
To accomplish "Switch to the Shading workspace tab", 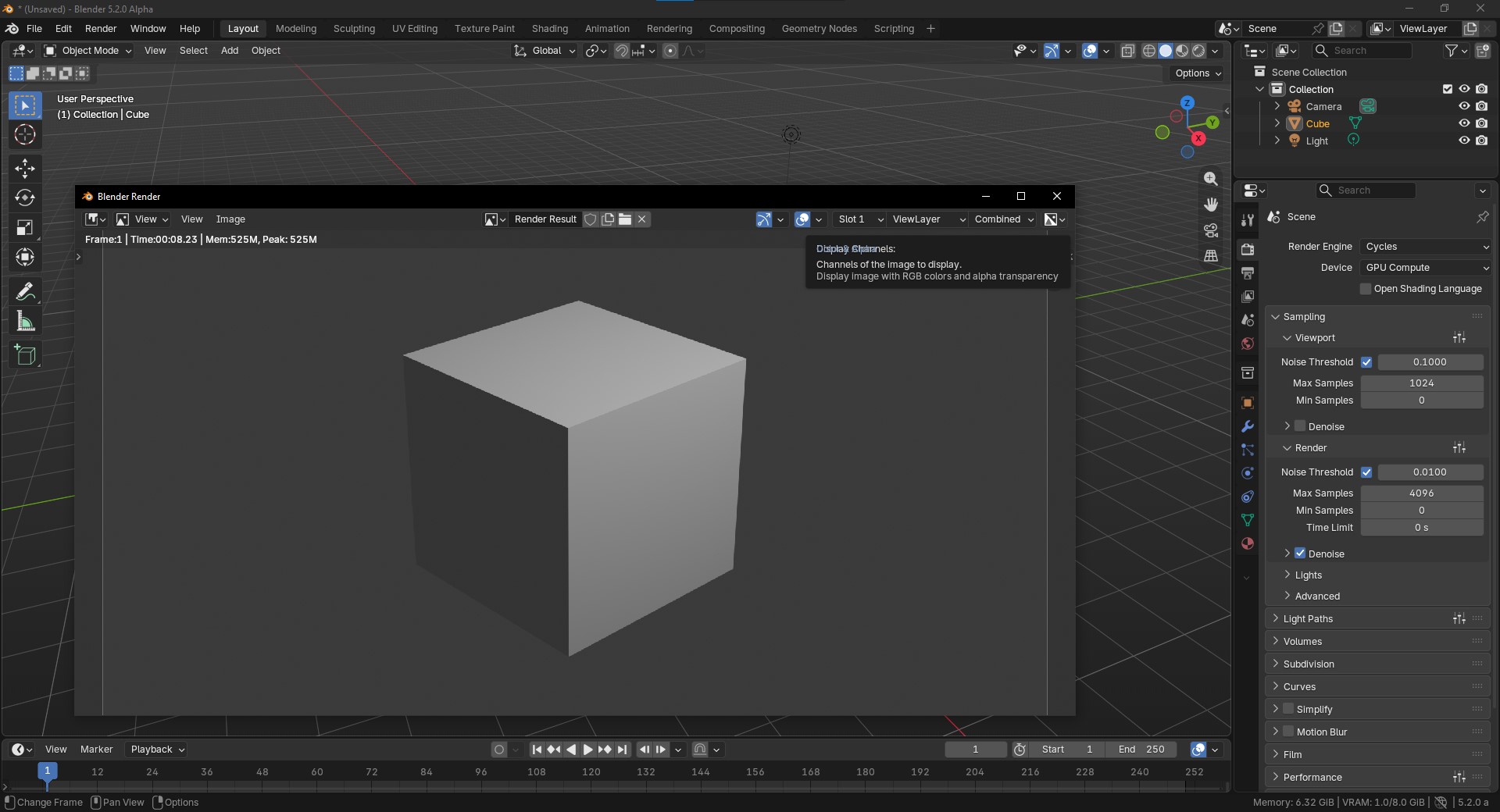I will click(x=549, y=29).
